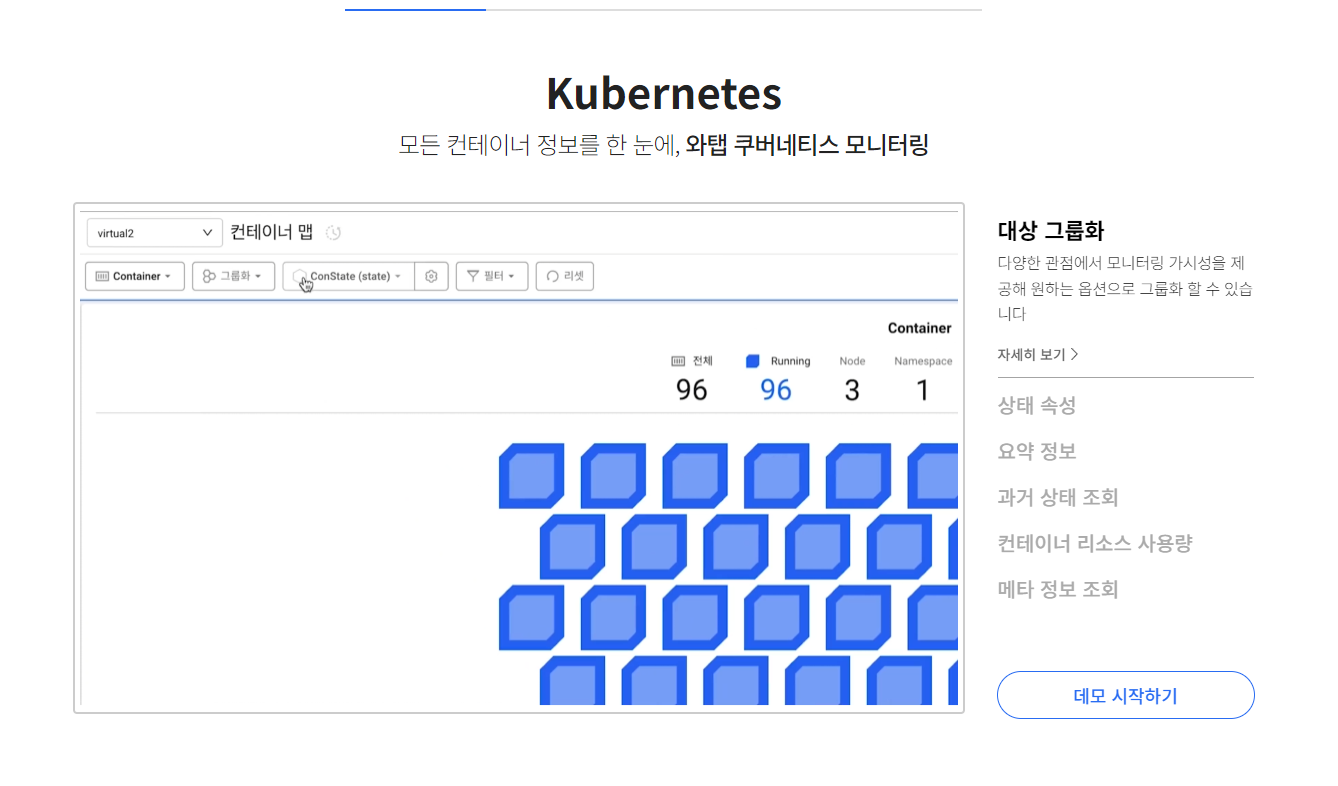Click the blue Running count 96

[x=776, y=390]
